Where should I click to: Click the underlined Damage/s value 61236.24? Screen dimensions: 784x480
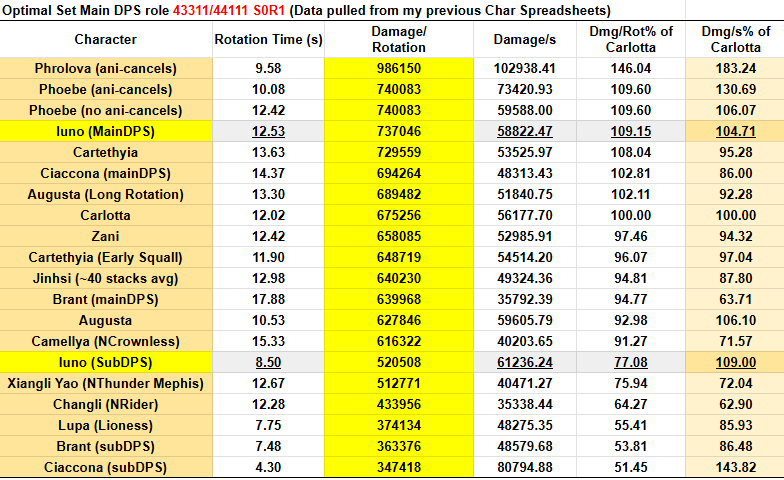[x=524, y=362]
